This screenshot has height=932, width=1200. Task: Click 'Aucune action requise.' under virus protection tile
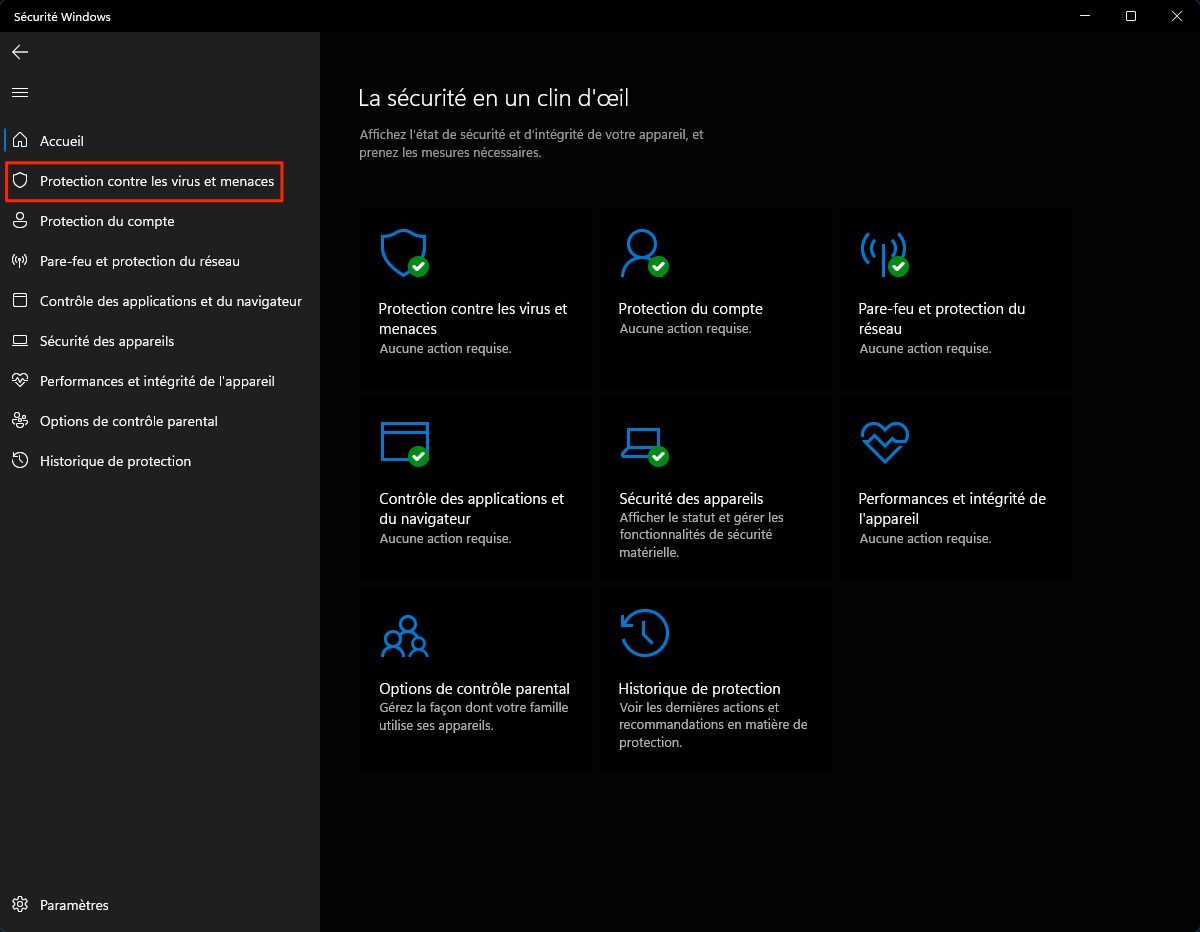coord(445,349)
